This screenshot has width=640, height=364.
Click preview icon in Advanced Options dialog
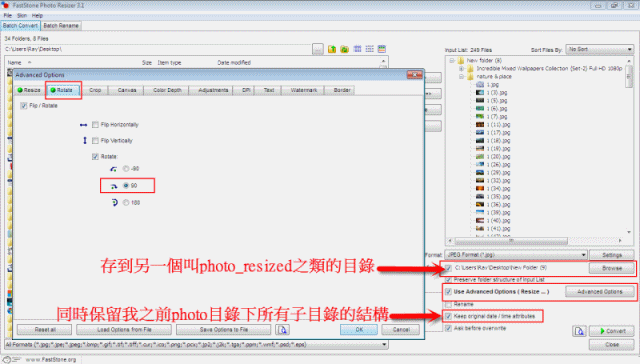click(x=283, y=330)
